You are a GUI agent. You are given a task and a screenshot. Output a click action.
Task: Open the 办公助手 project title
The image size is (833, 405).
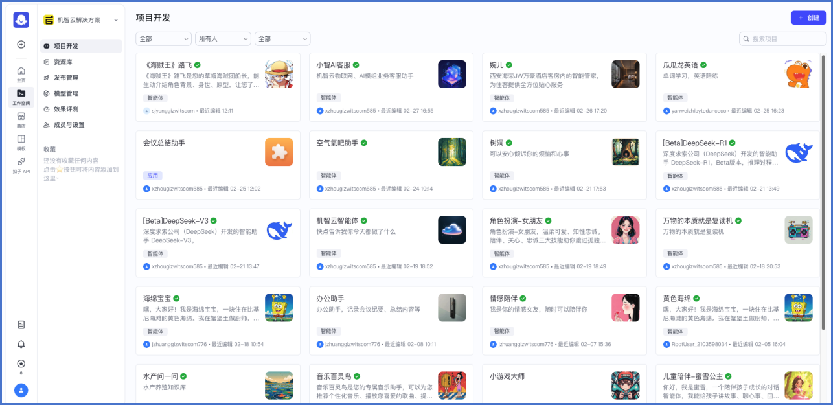pos(330,299)
